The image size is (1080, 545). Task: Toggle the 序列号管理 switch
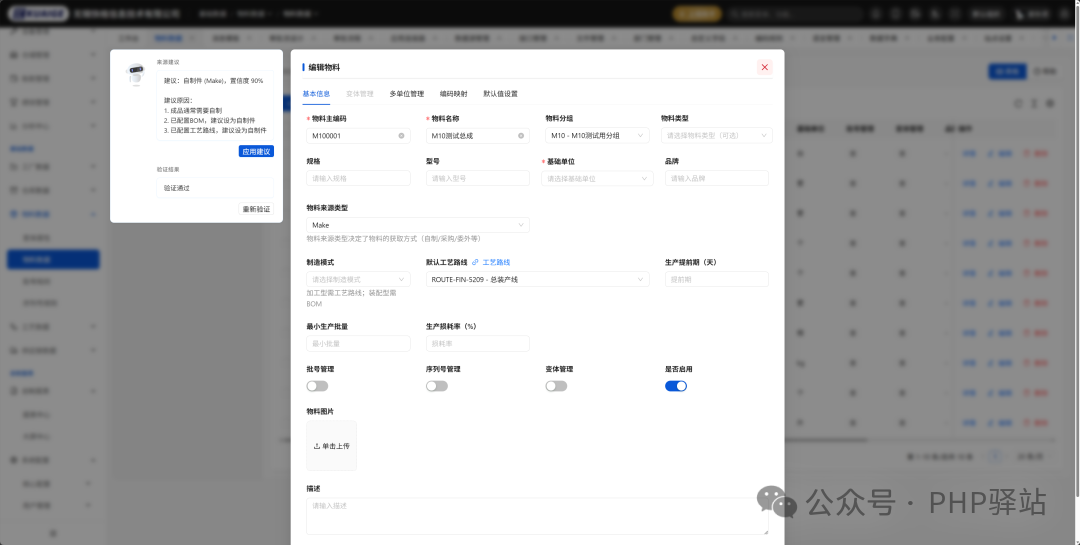tap(437, 386)
